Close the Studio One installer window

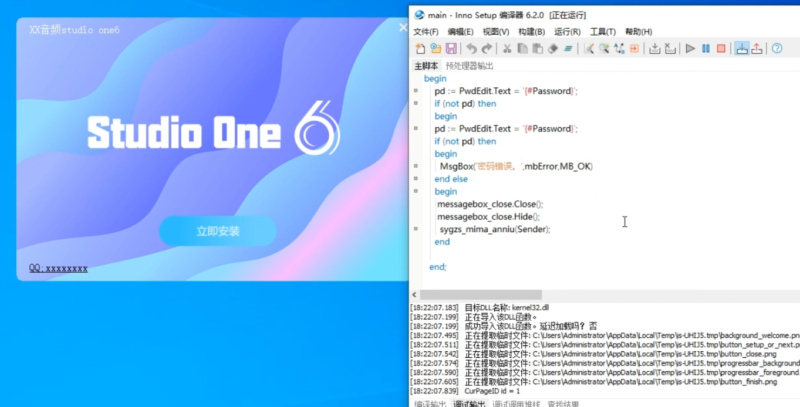[403, 28]
